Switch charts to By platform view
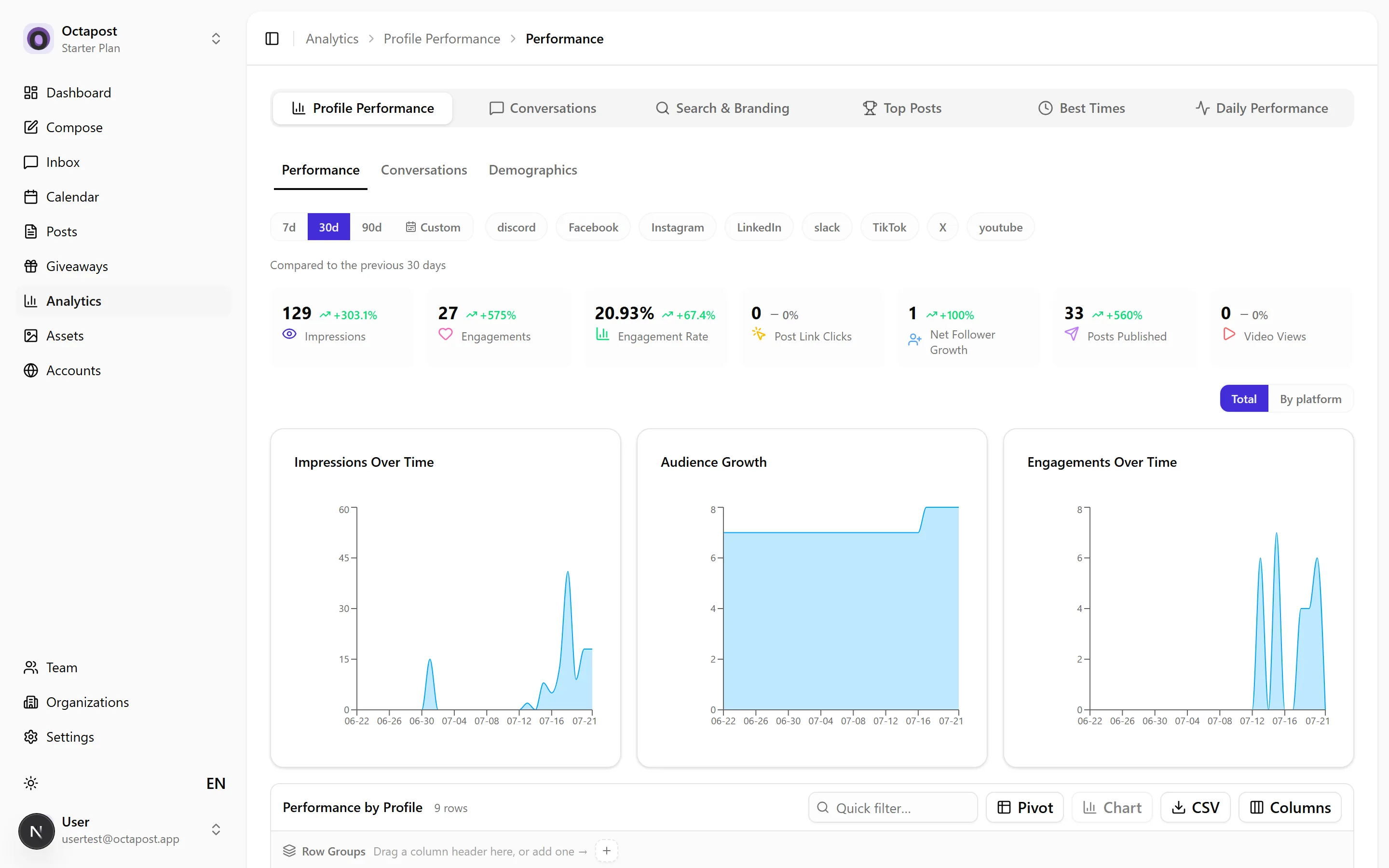The width and height of the screenshot is (1389, 868). tap(1310, 399)
